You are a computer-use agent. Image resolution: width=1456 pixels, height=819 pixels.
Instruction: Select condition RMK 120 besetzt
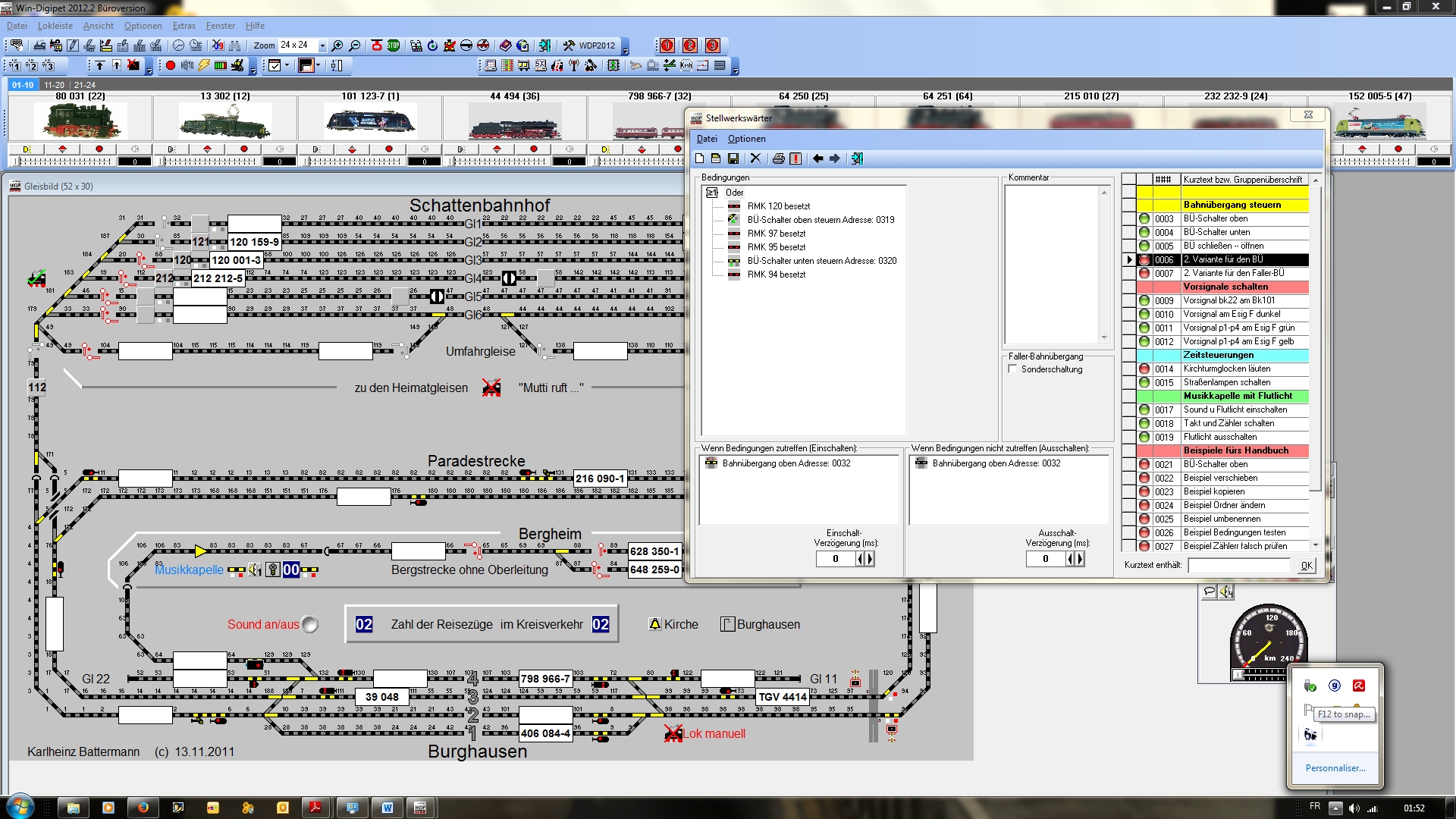(779, 206)
